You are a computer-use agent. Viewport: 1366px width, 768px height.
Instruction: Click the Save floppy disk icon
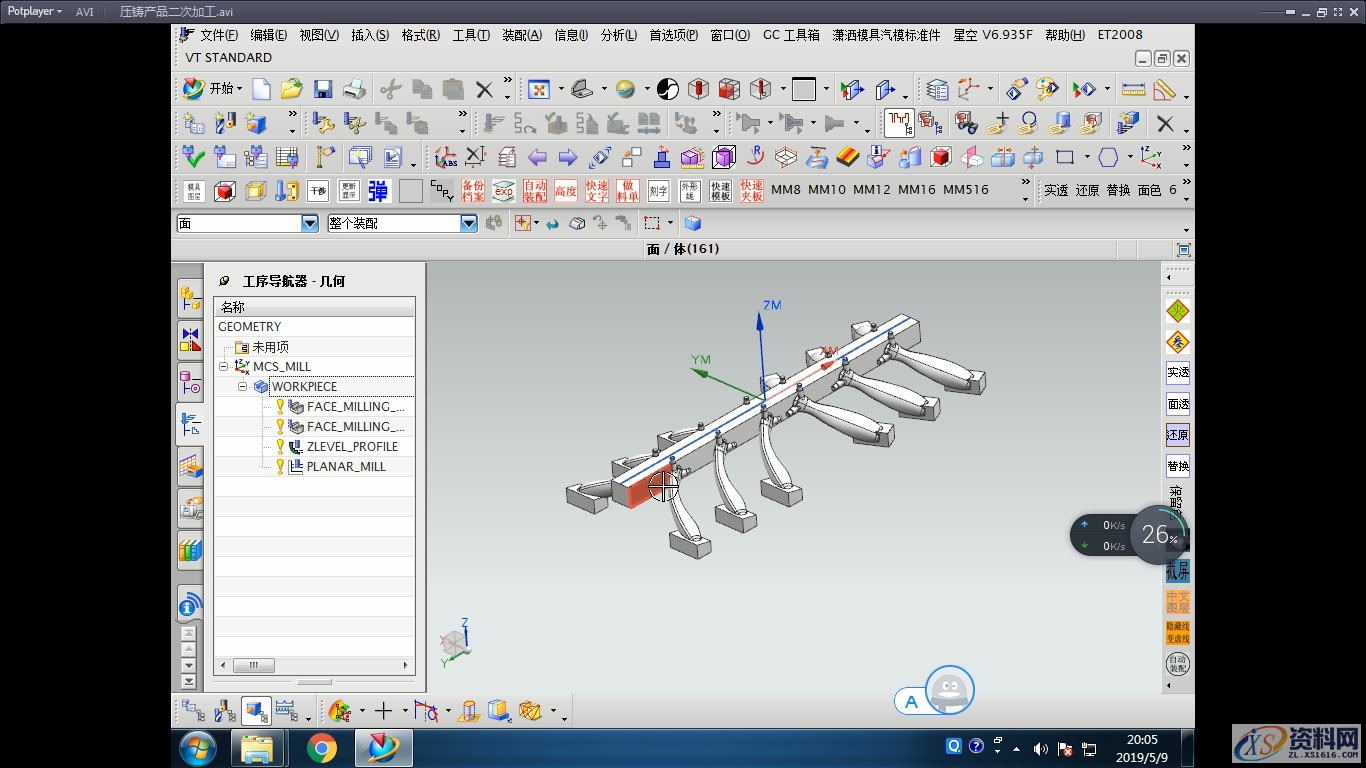[322, 90]
